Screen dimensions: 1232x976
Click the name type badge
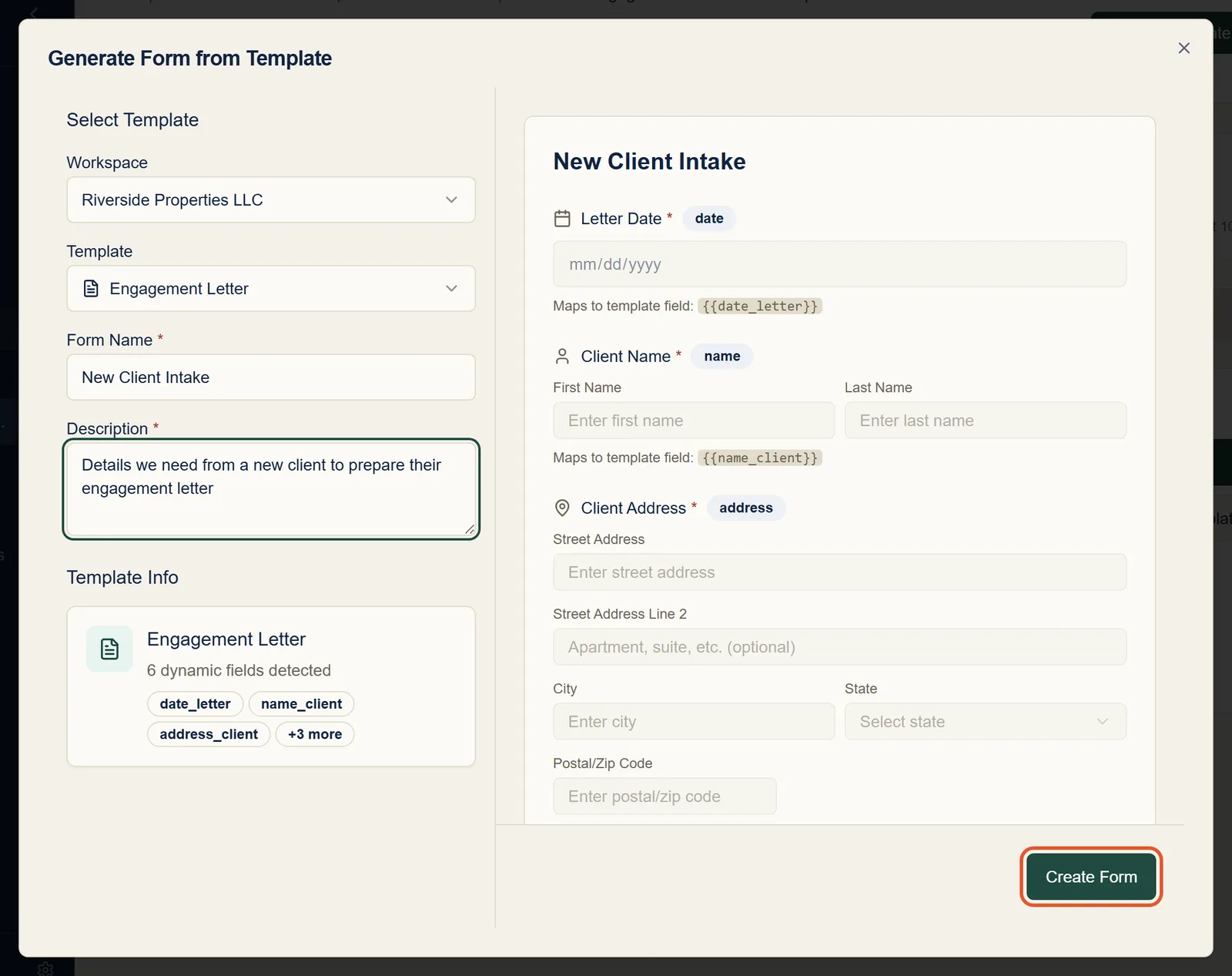tap(721, 357)
